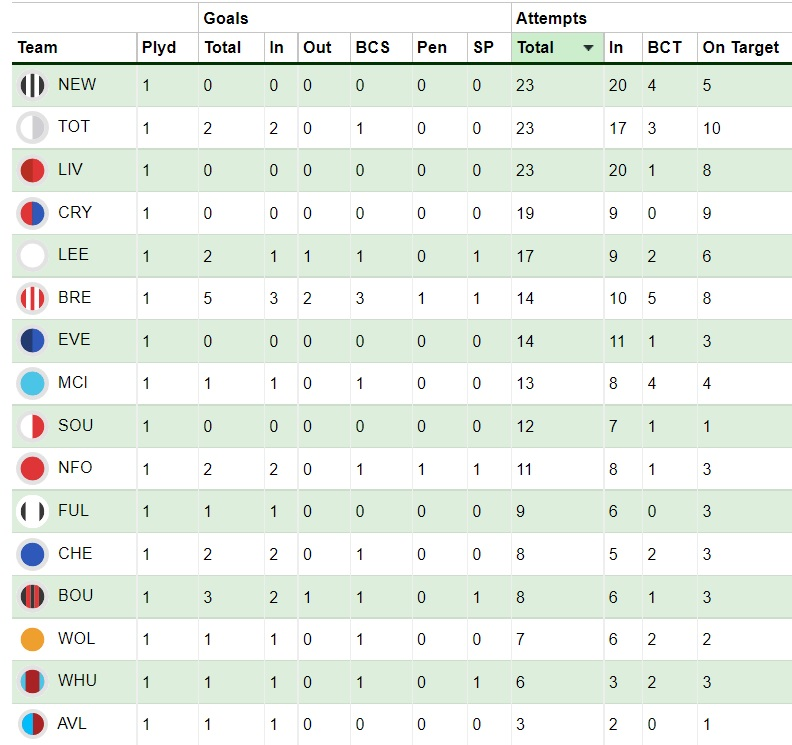Select the Brentford striped badge icon
Screen dimensions: 792x745
(32, 298)
